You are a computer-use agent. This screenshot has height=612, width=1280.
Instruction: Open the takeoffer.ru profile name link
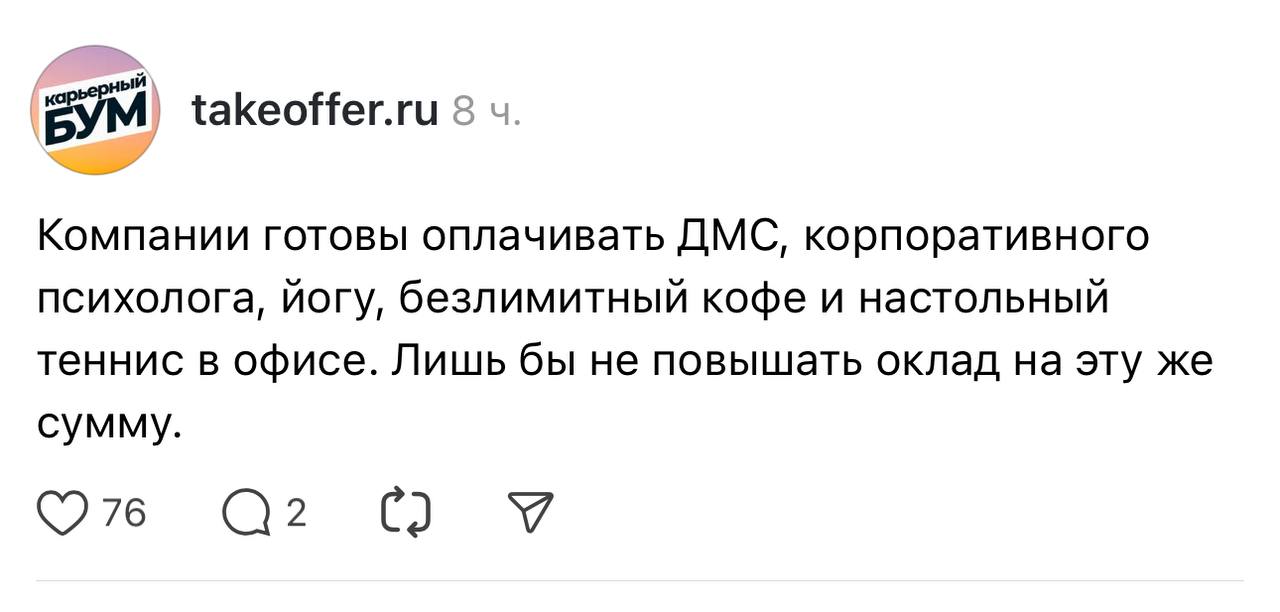point(314,111)
